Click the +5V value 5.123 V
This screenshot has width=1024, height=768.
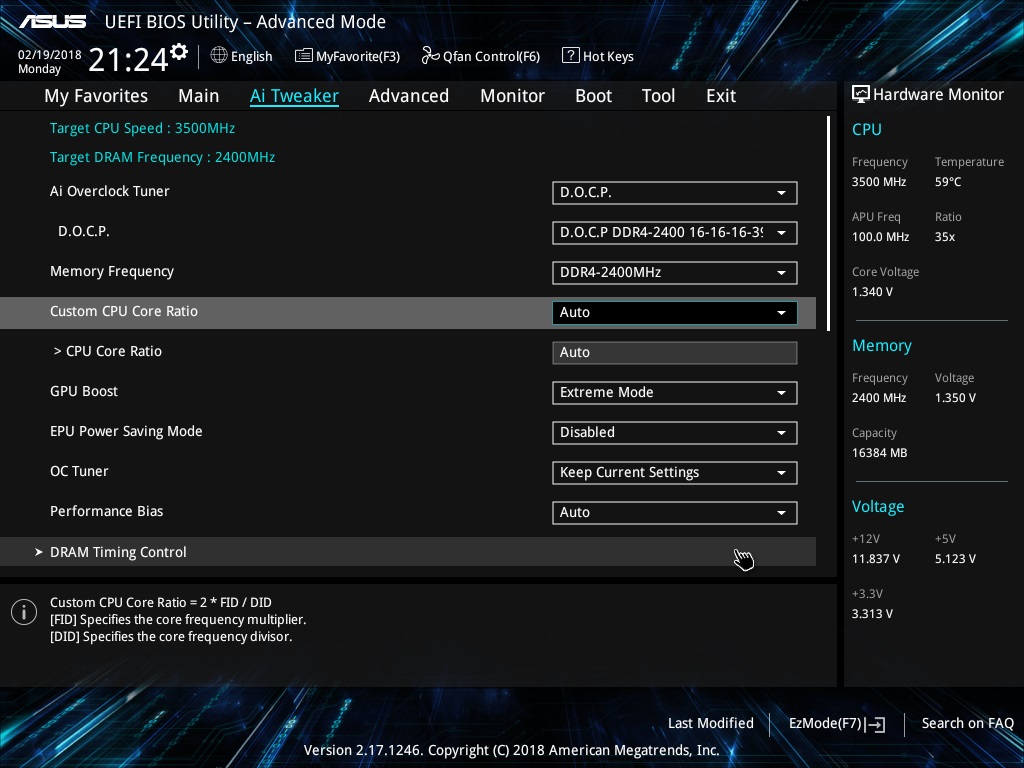(955, 559)
